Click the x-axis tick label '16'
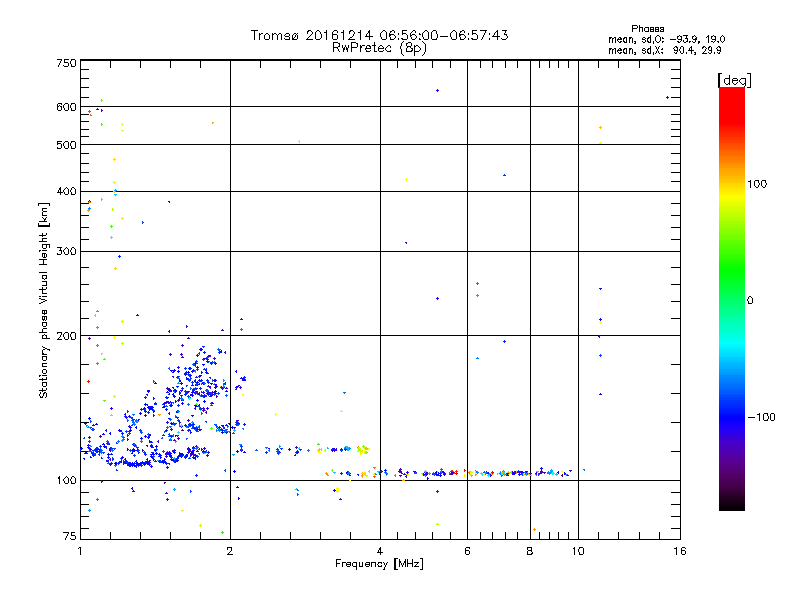The width and height of the screenshot is (800, 600). (680, 551)
